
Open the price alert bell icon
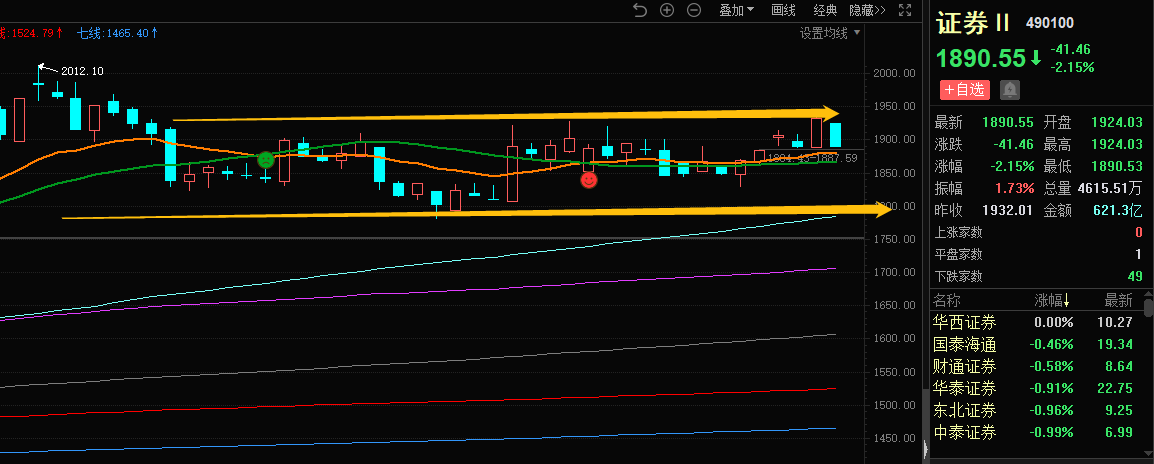(x=1010, y=91)
